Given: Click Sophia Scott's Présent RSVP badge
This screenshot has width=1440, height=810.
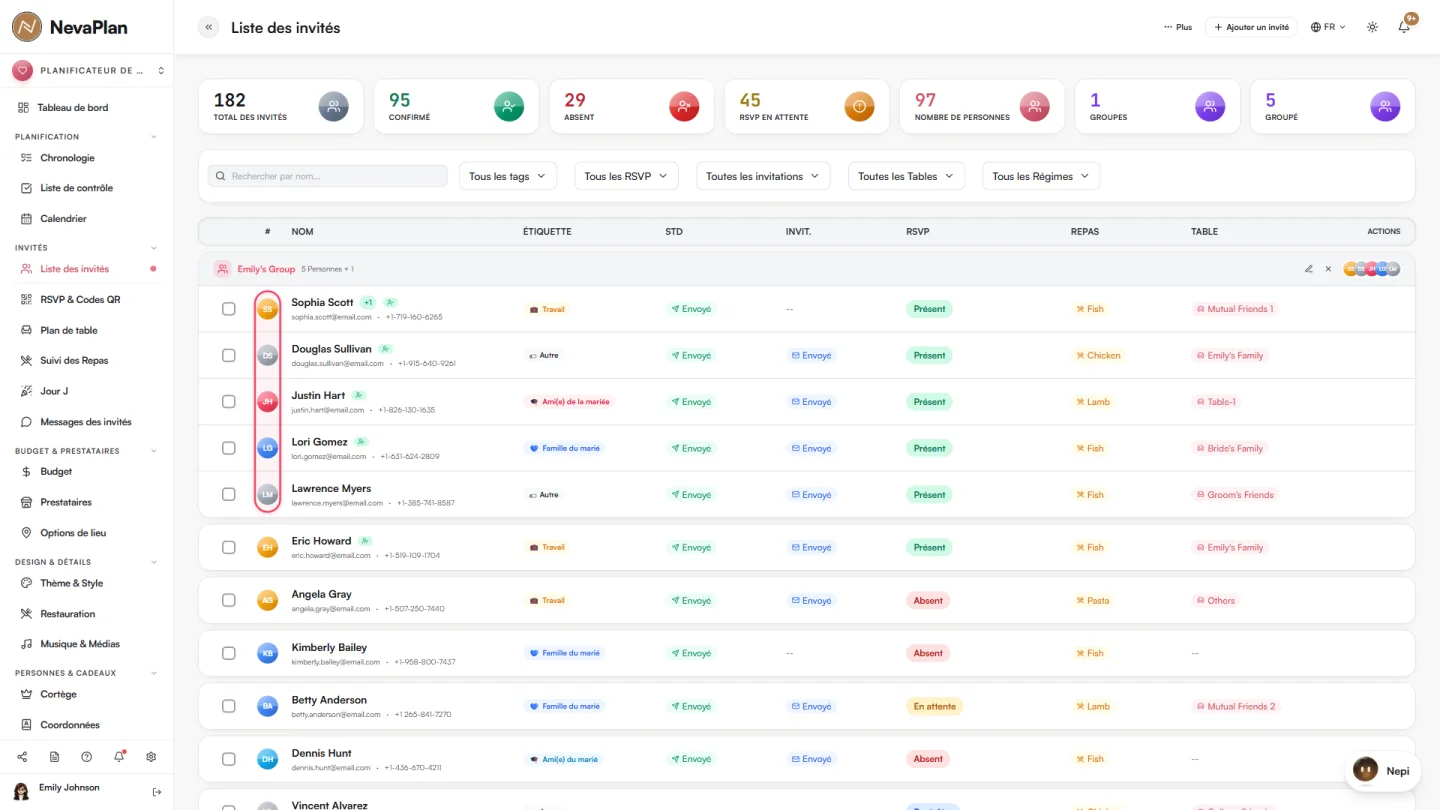Looking at the screenshot, I should (x=929, y=309).
